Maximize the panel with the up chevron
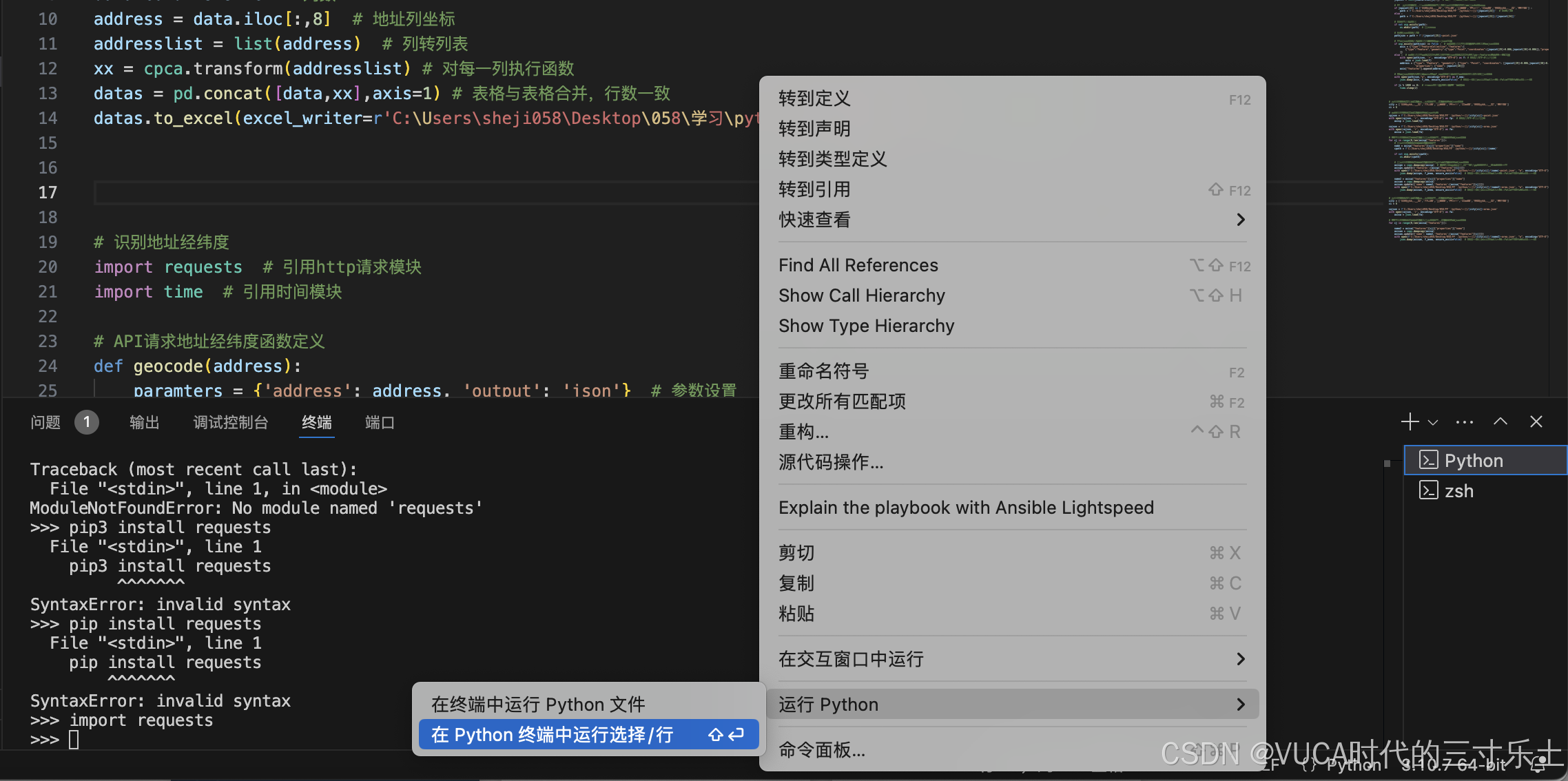 coord(1500,422)
